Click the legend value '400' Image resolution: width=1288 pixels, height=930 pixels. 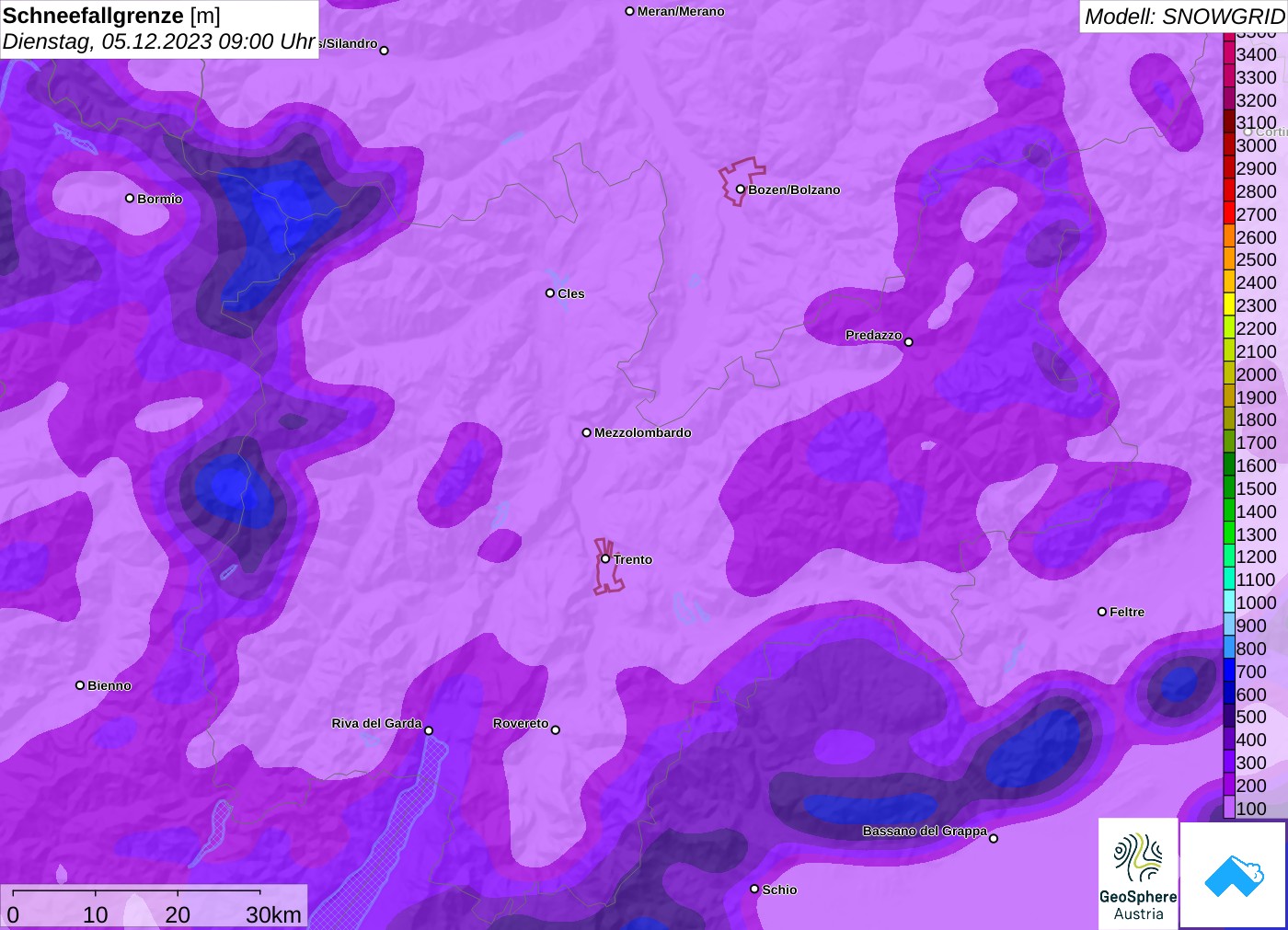1251,740
